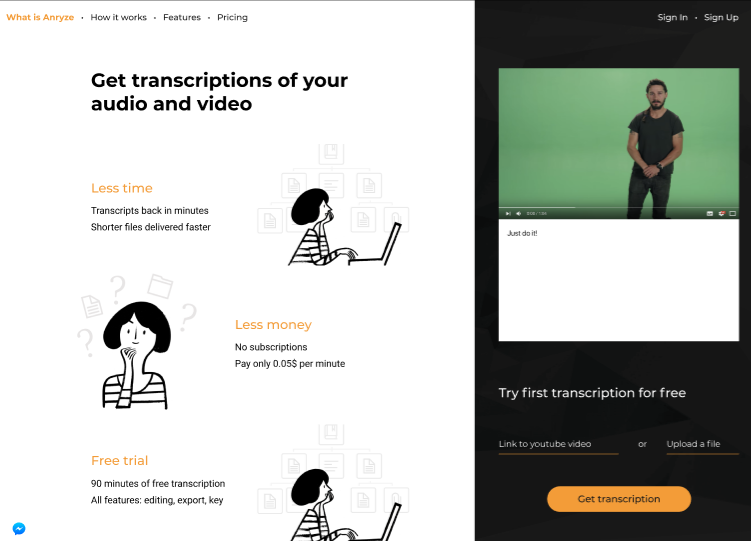The width and height of the screenshot is (751, 541).
Task: Enter fullscreen mode on the video
Action: click(732, 214)
